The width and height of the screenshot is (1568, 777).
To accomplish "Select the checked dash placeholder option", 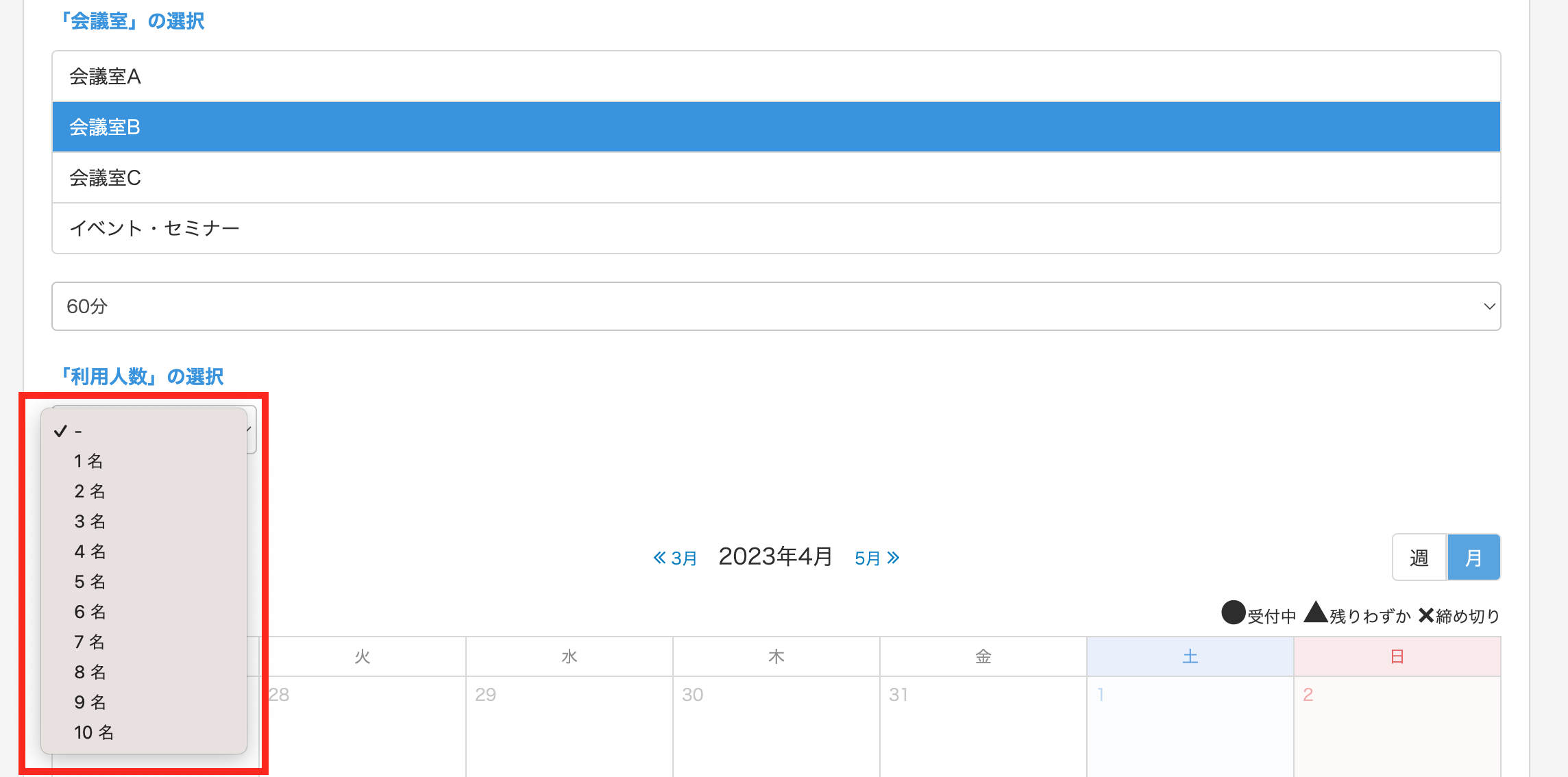I will click(78, 431).
